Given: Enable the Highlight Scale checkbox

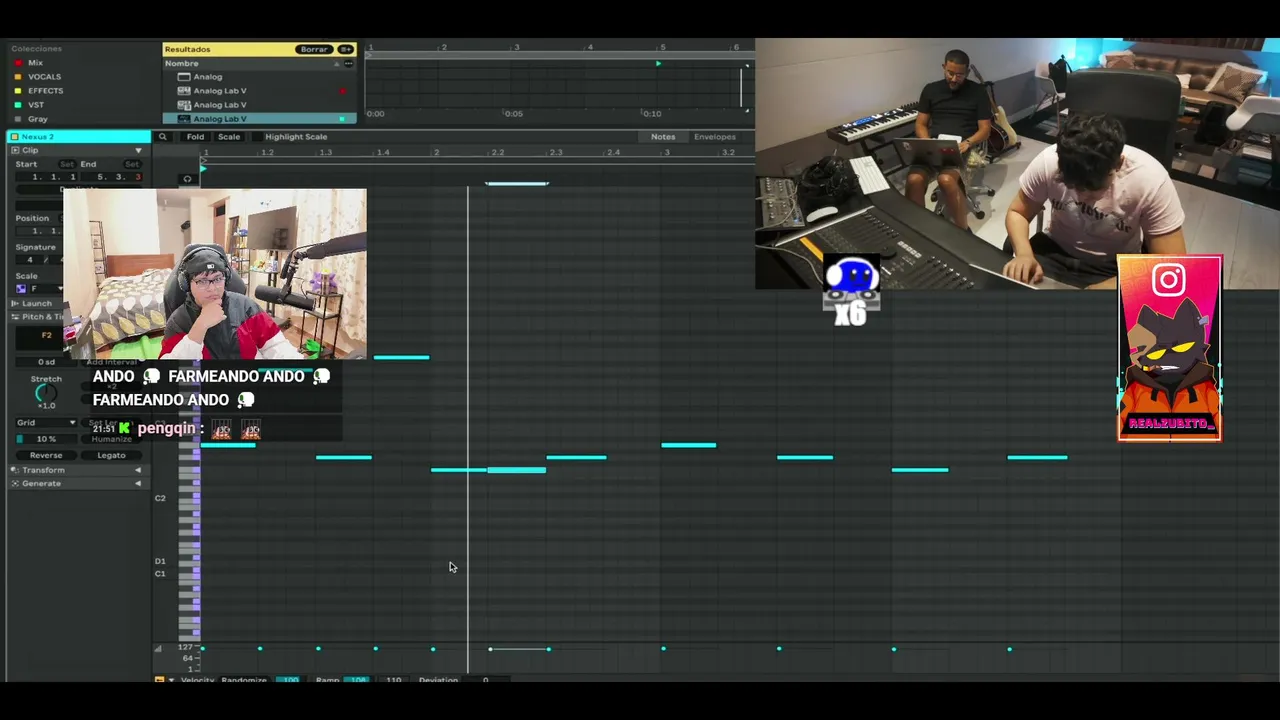Looking at the screenshot, I should point(256,137).
